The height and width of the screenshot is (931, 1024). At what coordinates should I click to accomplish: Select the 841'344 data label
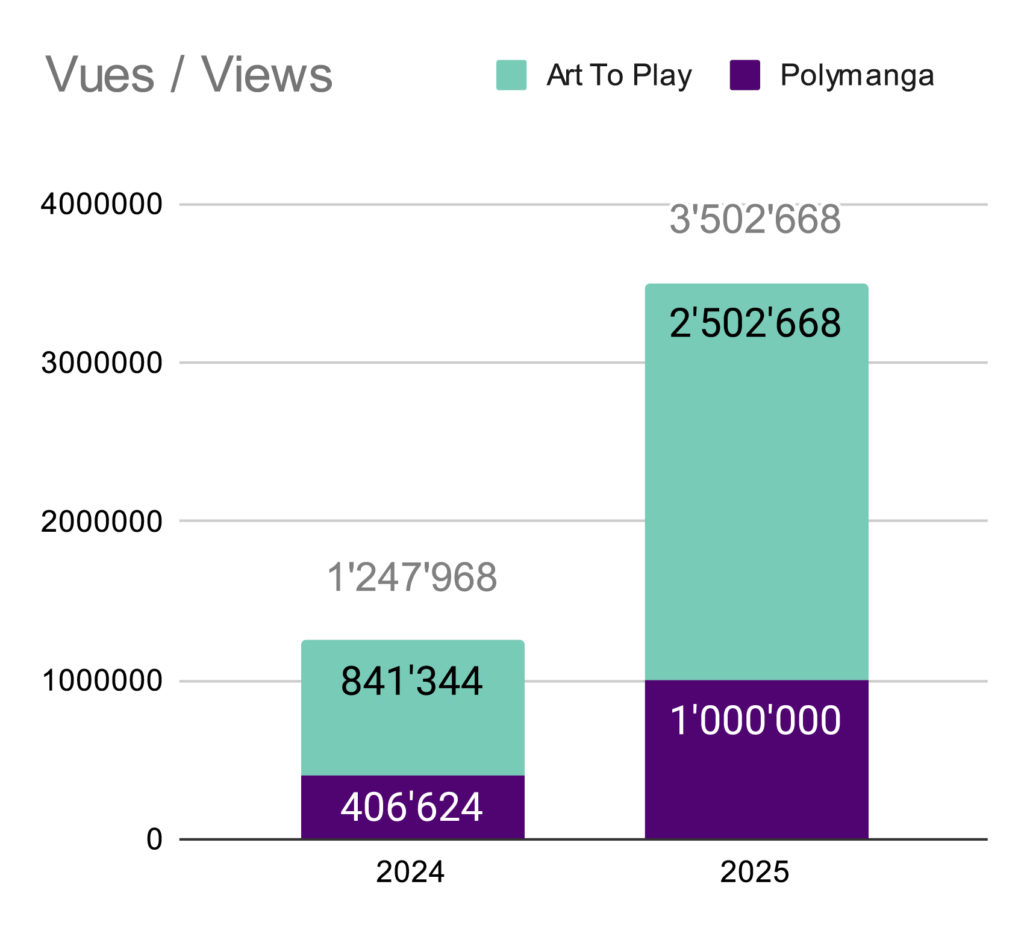pos(412,681)
